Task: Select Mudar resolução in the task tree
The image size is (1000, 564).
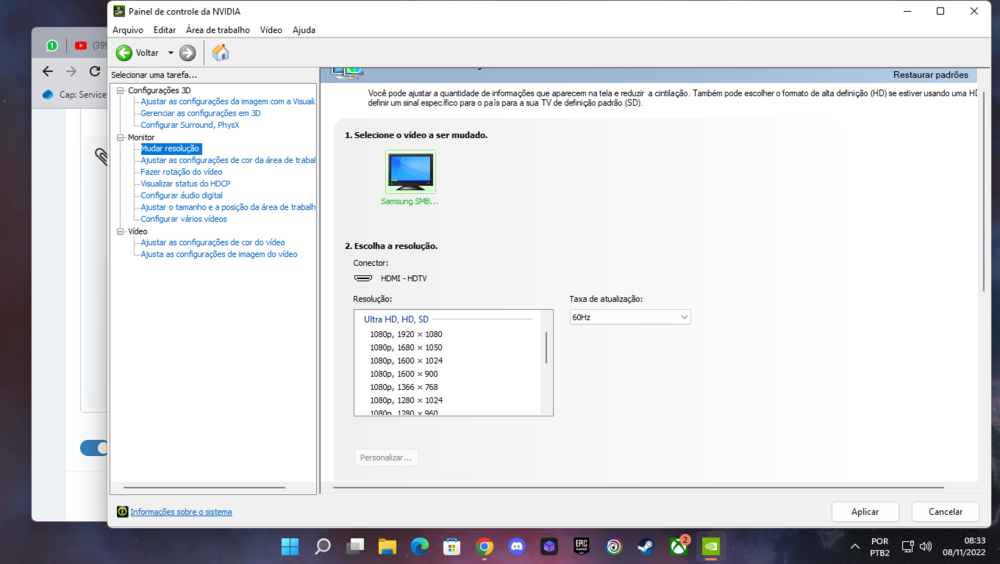Action: tap(170, 149)
